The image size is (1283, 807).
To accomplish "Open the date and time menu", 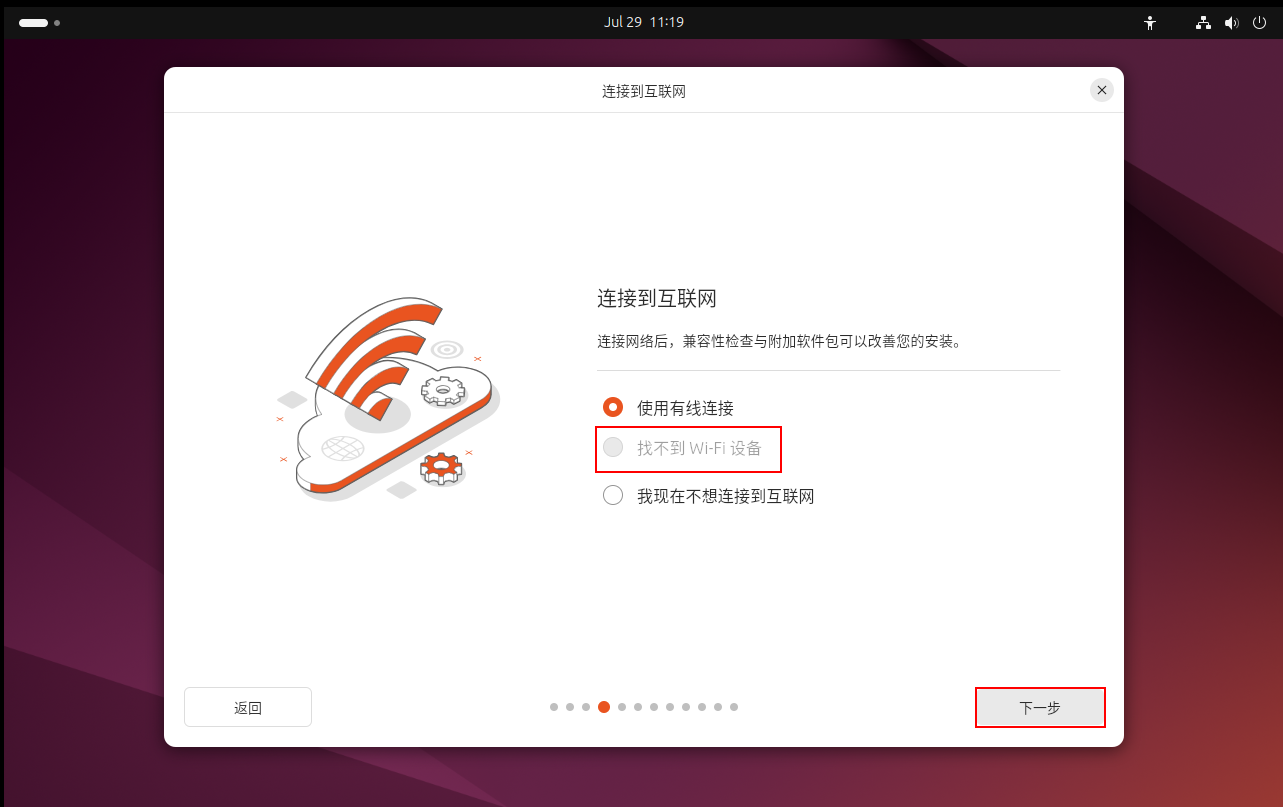I will pyautogui.click(x=643, y=22).
